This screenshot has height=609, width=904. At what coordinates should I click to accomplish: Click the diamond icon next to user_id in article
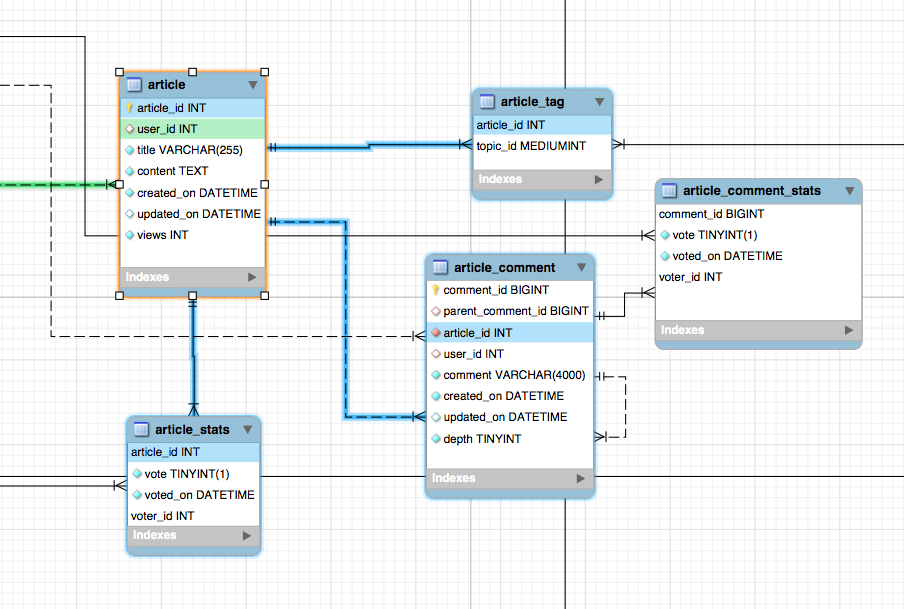tap(130, 129)
